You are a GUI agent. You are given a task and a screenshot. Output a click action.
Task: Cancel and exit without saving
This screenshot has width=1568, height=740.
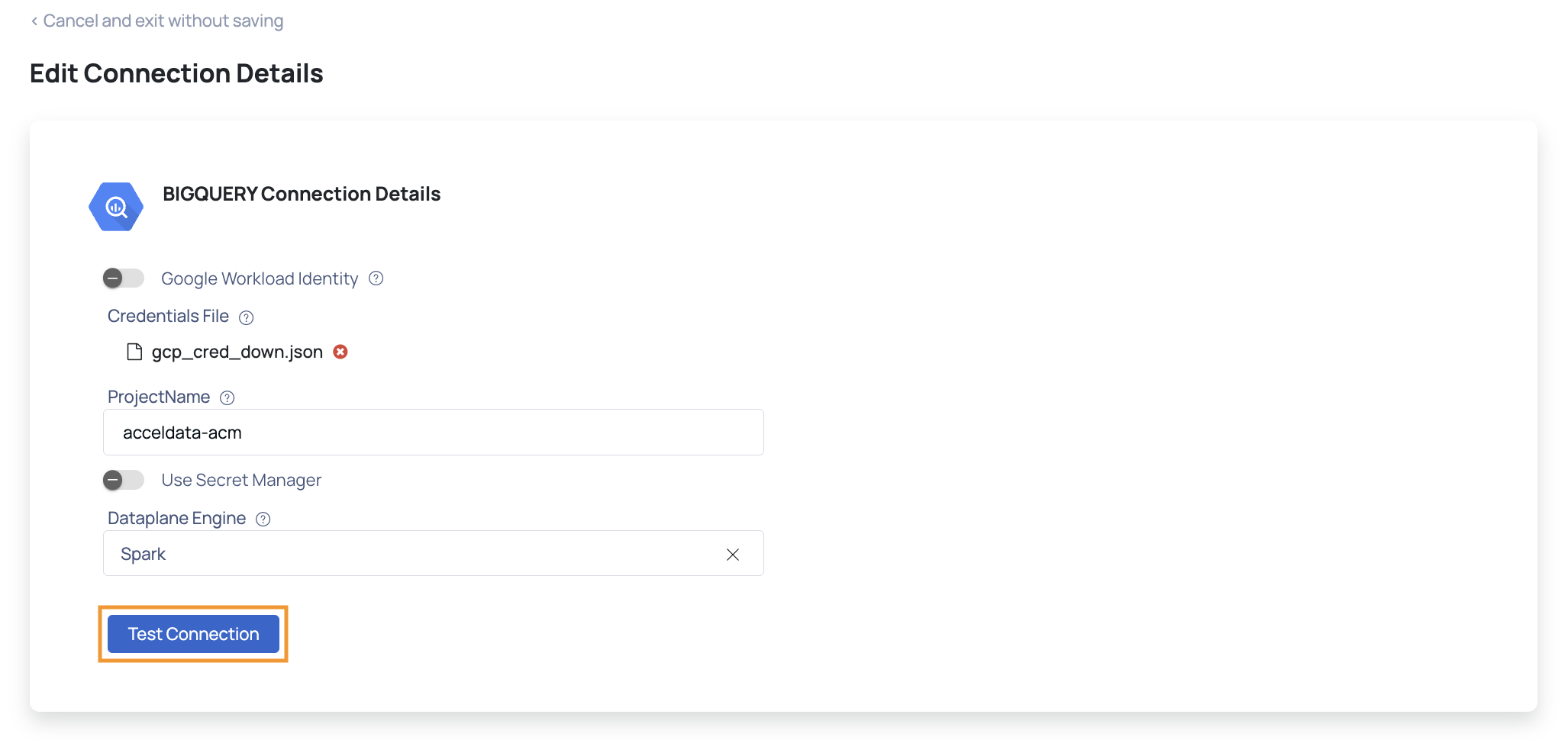tap(163, 21)
